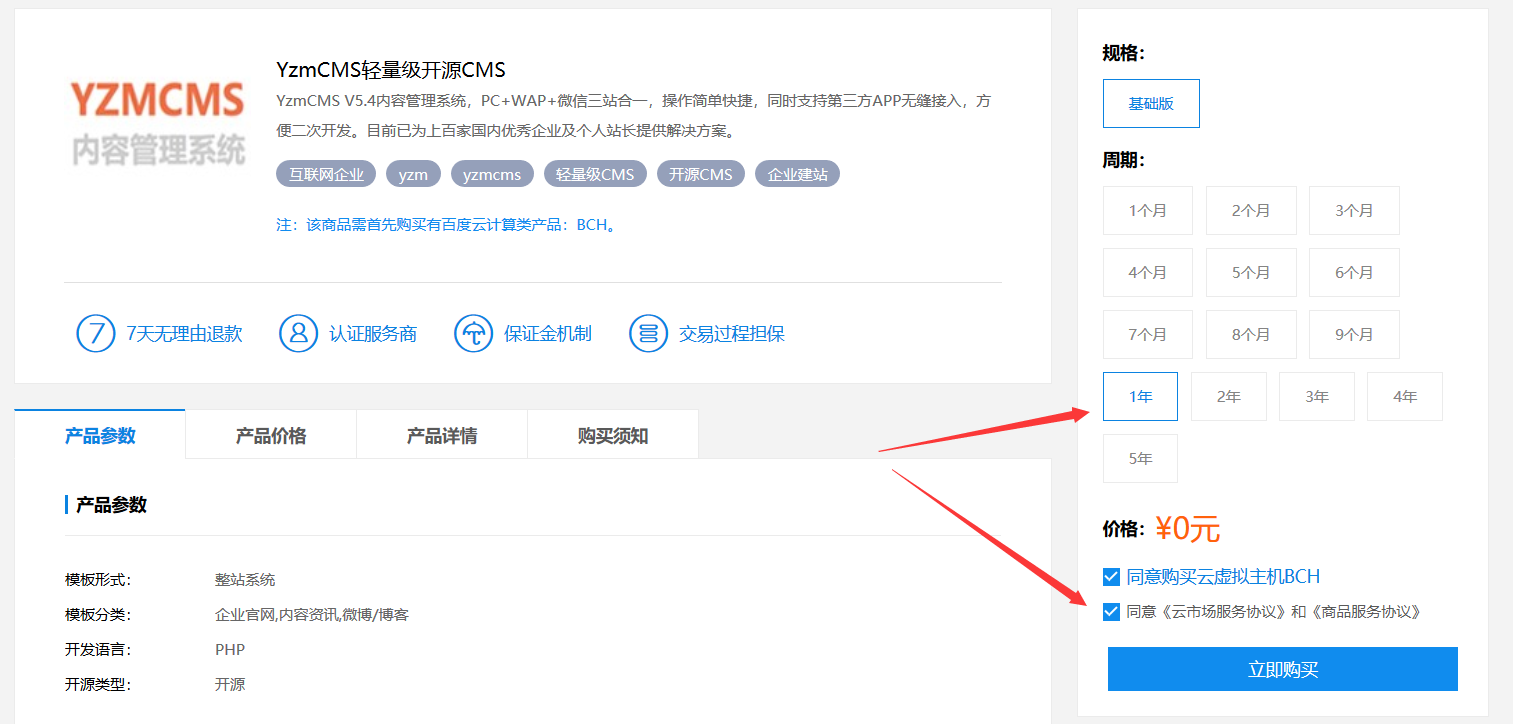Click the PHP development language value
Image resolution: width=1513 pixels, height=724 pixels.
[230, 650]
